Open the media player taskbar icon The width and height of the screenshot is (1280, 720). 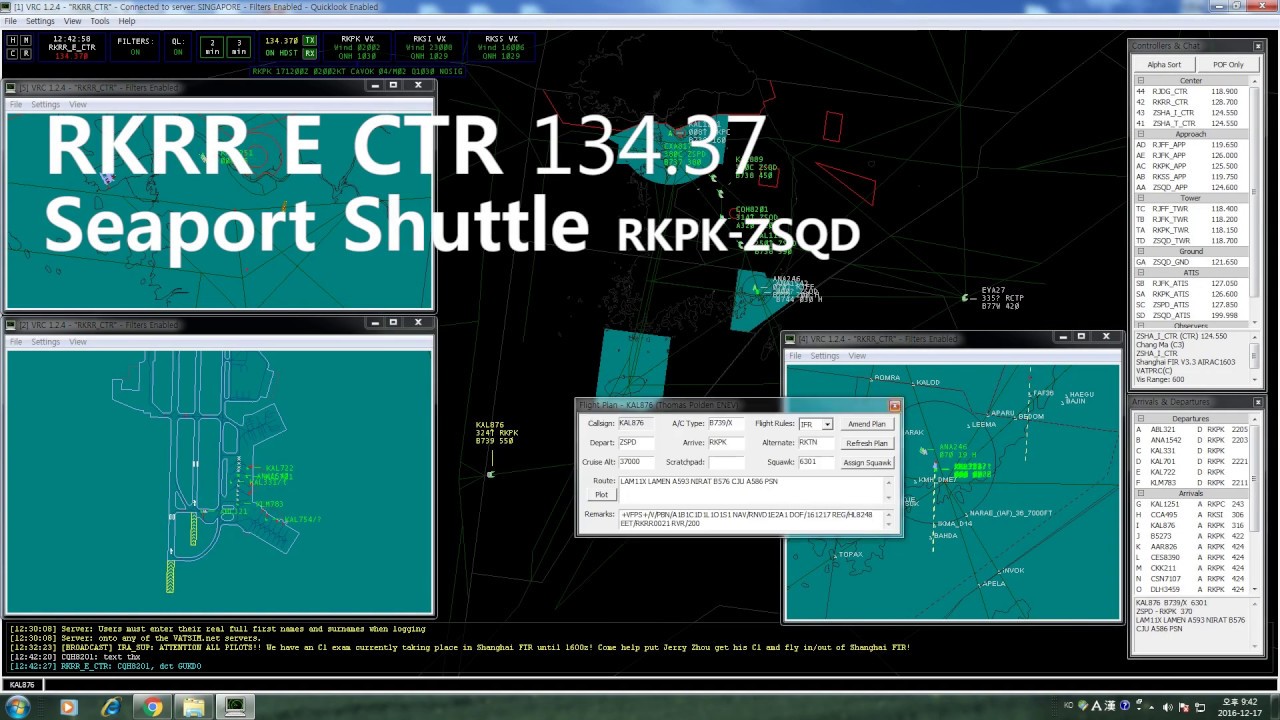point(68,707)
